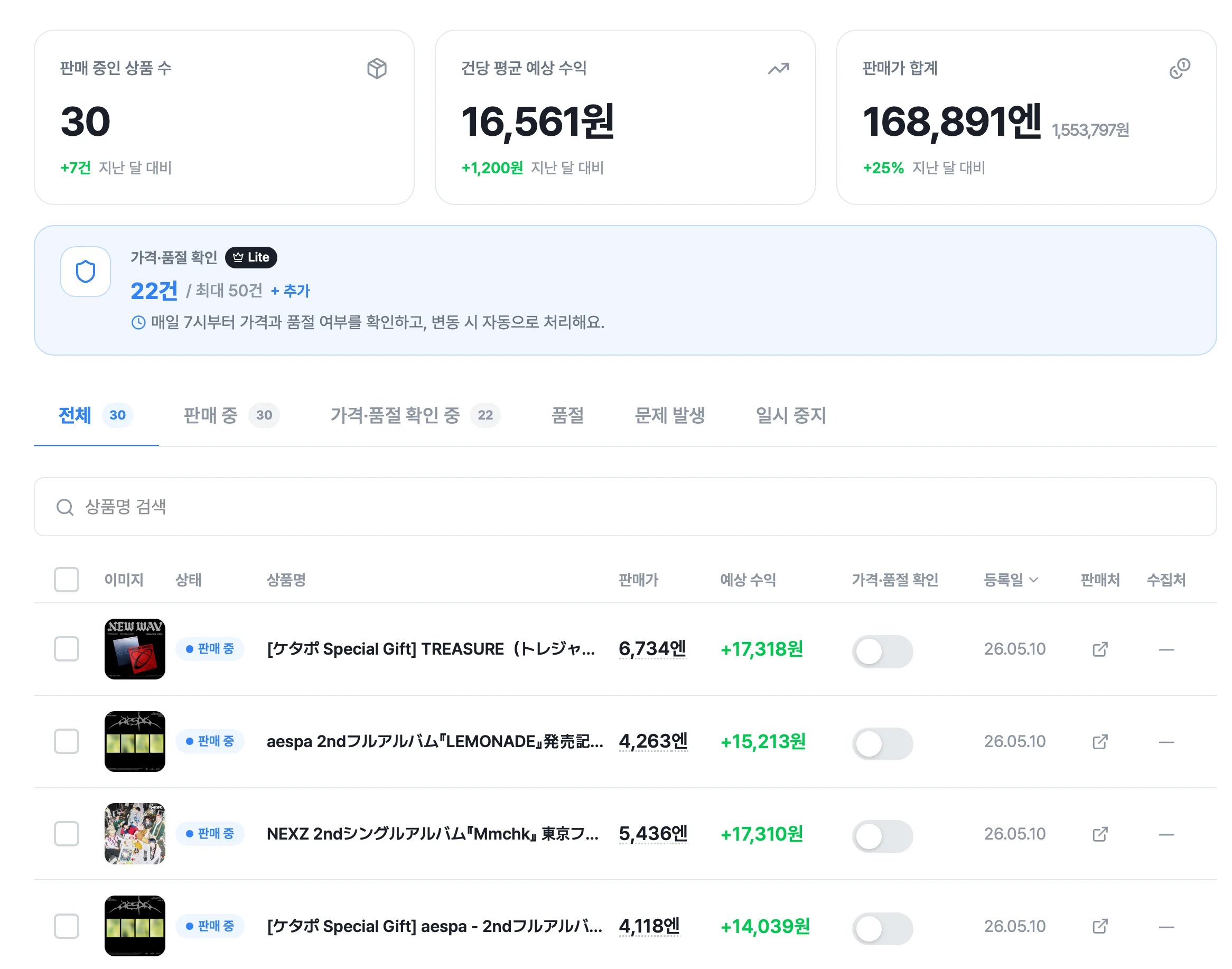Viewport: 1232px width, 969px height.
Task: Click the 판매가 column header
Action: 638,580
